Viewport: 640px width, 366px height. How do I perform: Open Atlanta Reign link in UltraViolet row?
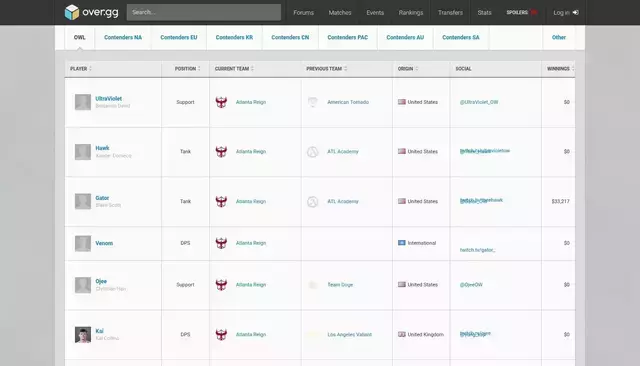click(251, 102)
